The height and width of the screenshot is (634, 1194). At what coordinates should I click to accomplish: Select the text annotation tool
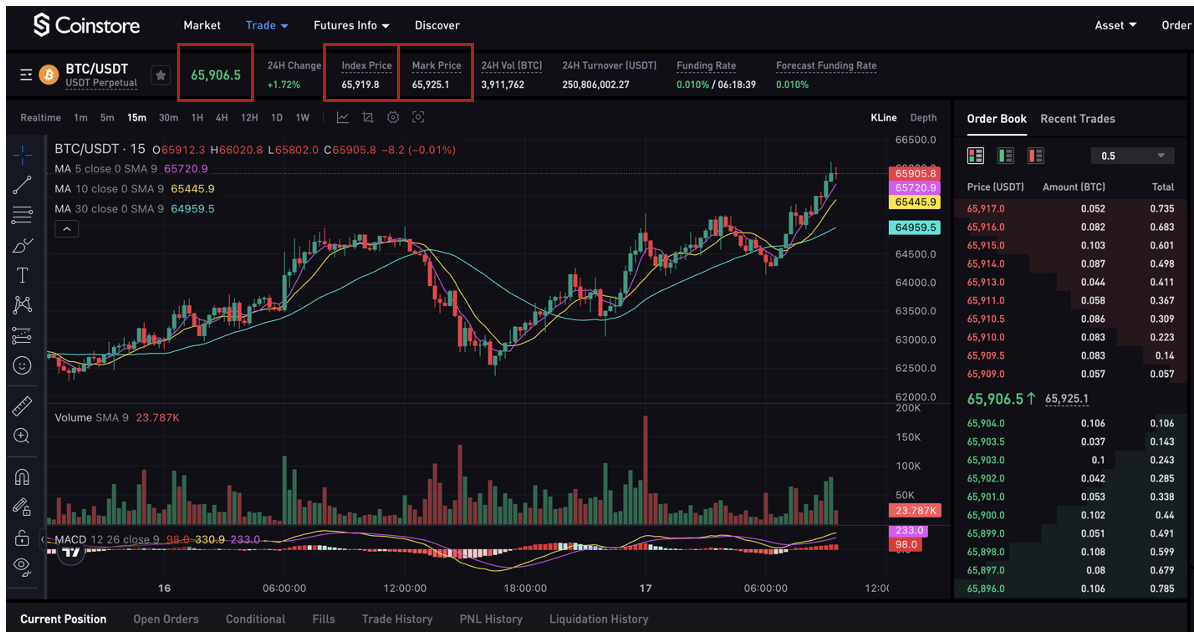(x=22, y=276)
